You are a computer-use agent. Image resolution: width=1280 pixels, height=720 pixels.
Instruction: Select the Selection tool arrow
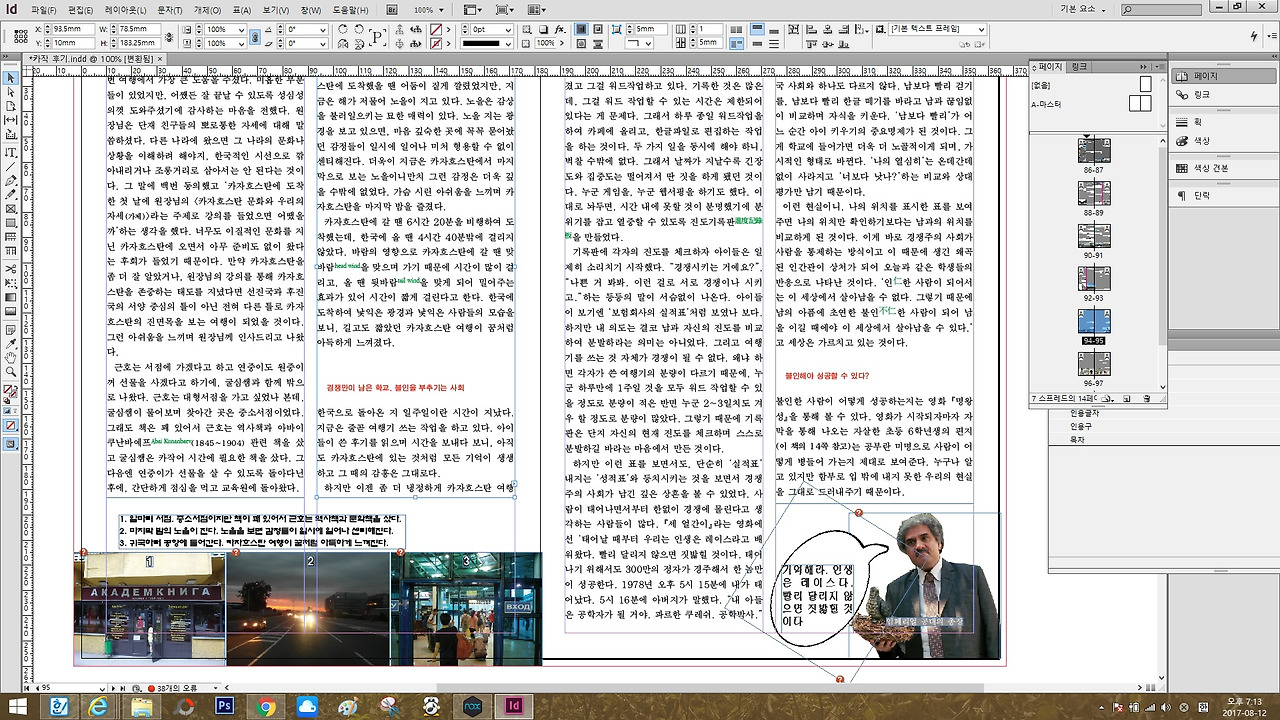pyautogui.click(x=11, y=78)
